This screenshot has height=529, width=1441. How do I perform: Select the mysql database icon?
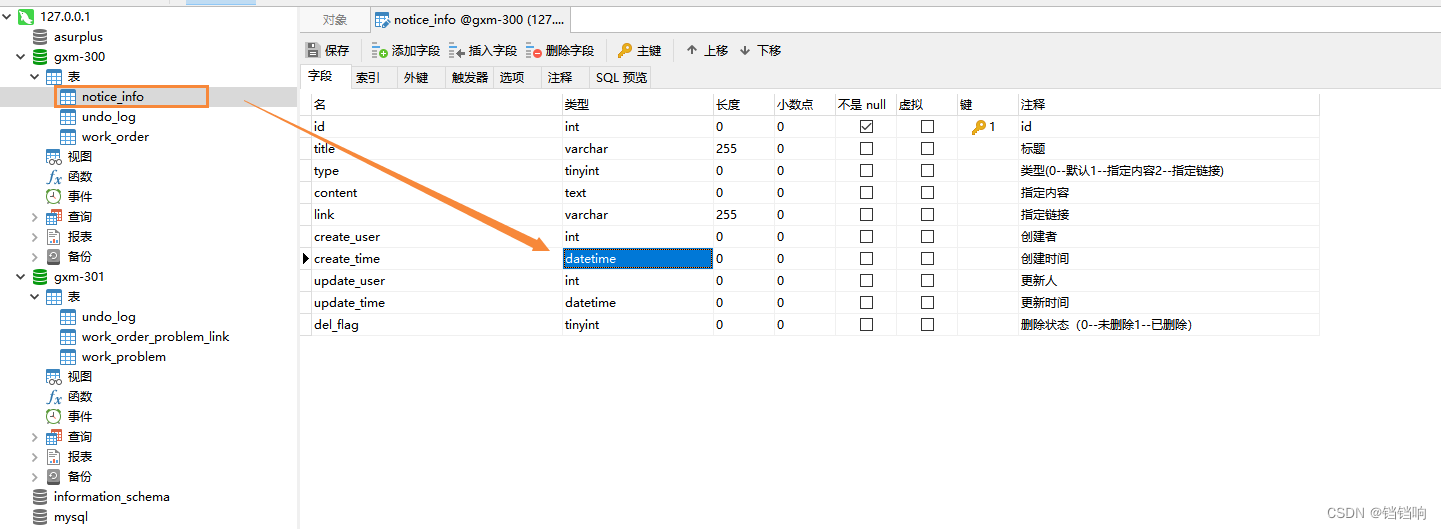coord(40,517)
